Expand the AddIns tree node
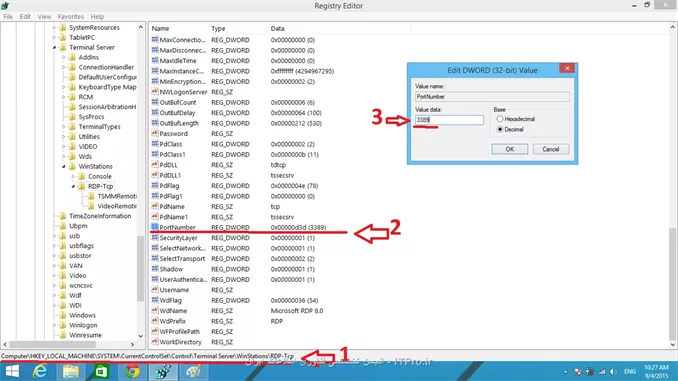678x381 pixels. (64, 58)
